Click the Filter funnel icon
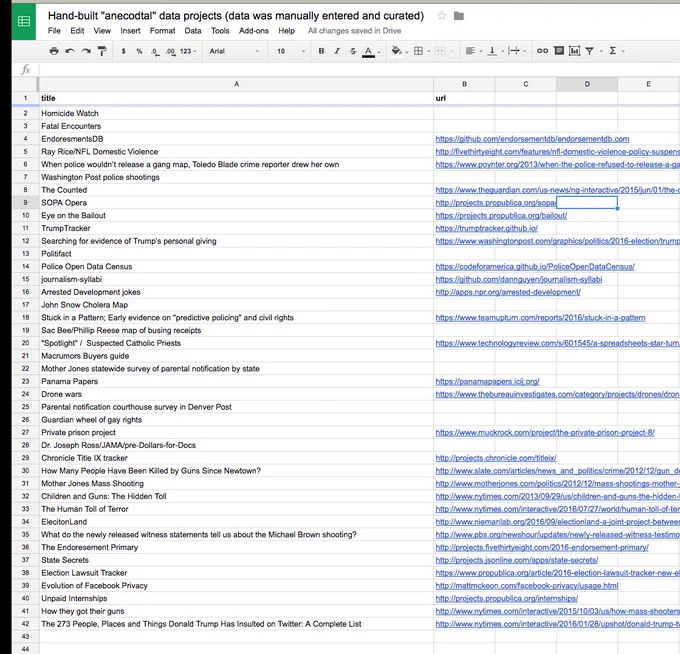 click(x=590, y=51)
